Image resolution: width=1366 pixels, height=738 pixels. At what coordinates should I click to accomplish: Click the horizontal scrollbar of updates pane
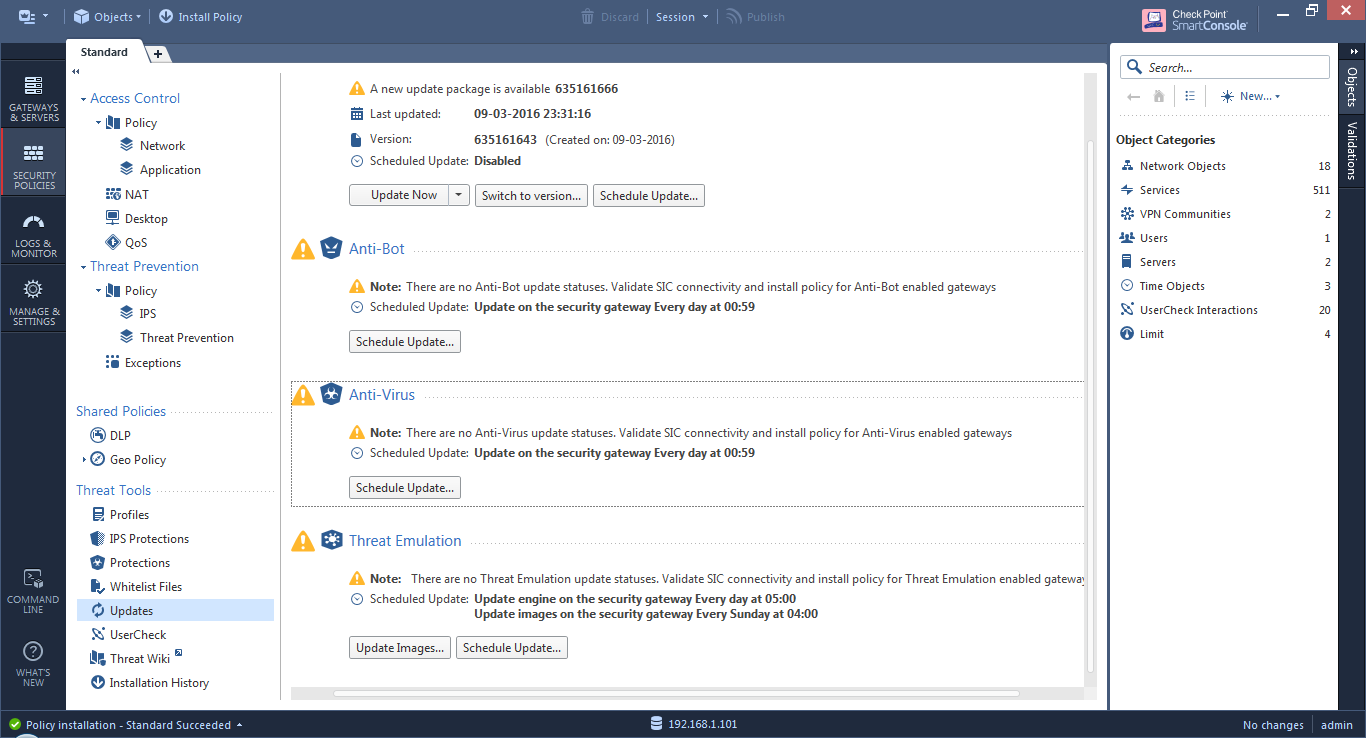(676, 693)
